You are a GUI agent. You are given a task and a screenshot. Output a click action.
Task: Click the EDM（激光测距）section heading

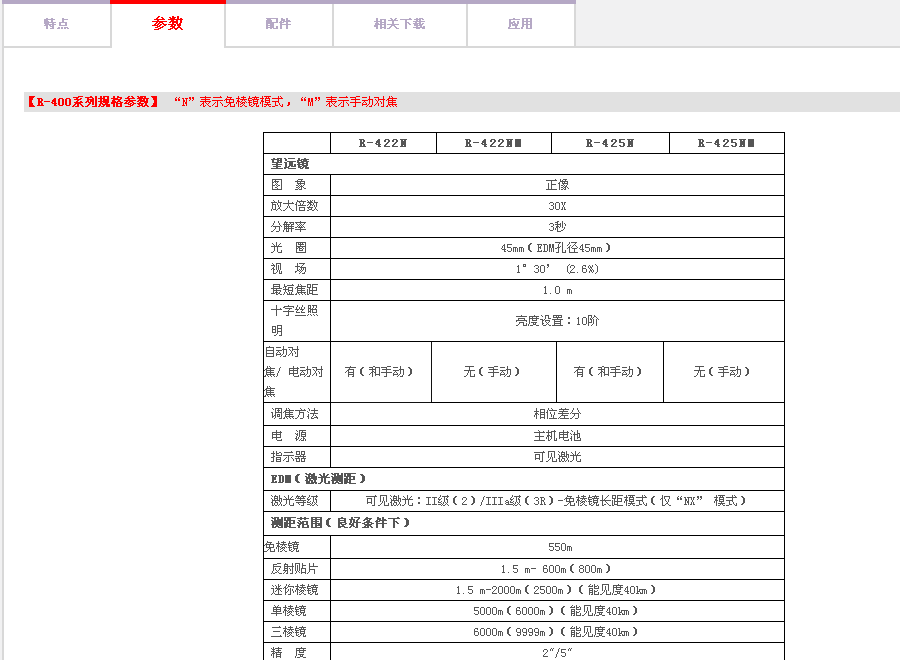319,479
